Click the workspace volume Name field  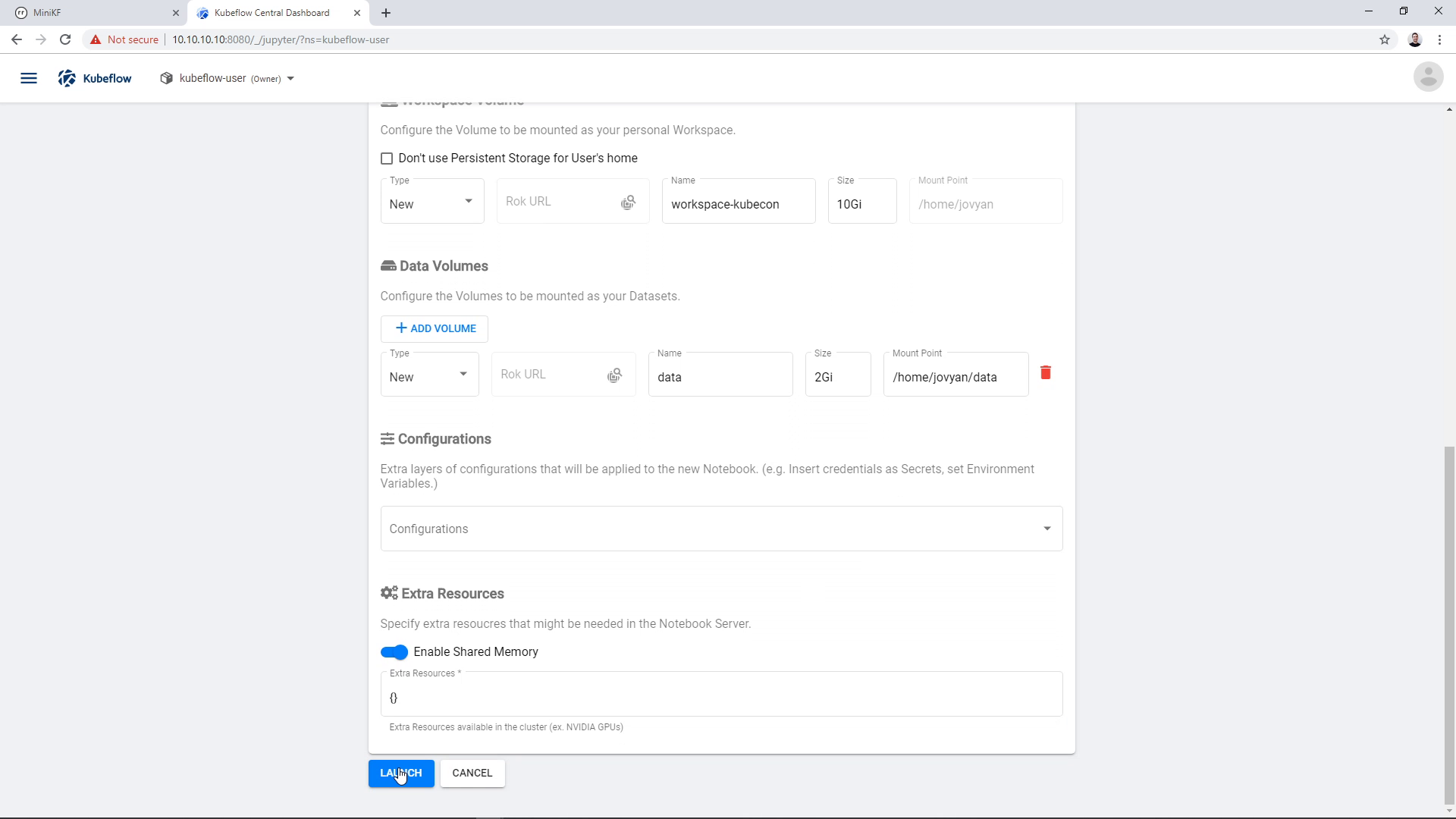(739, 201)
